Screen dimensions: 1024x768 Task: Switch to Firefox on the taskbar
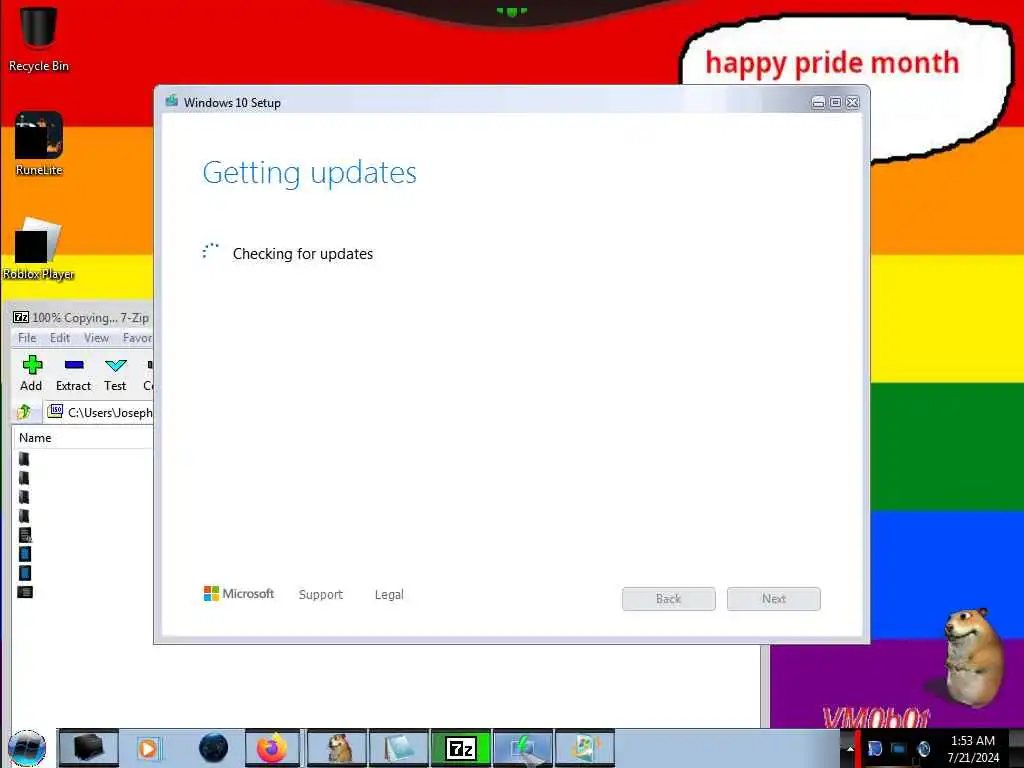click(x=272, y=748)
